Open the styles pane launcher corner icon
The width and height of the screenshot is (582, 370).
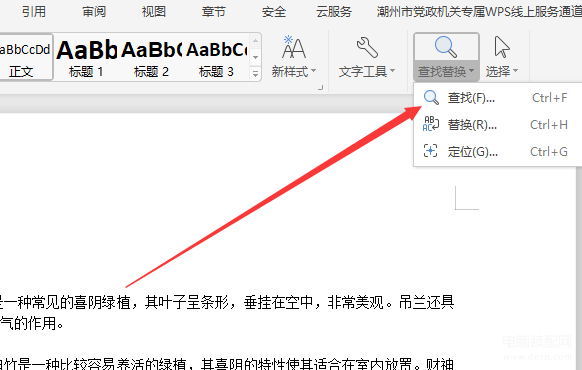point(320,88)
